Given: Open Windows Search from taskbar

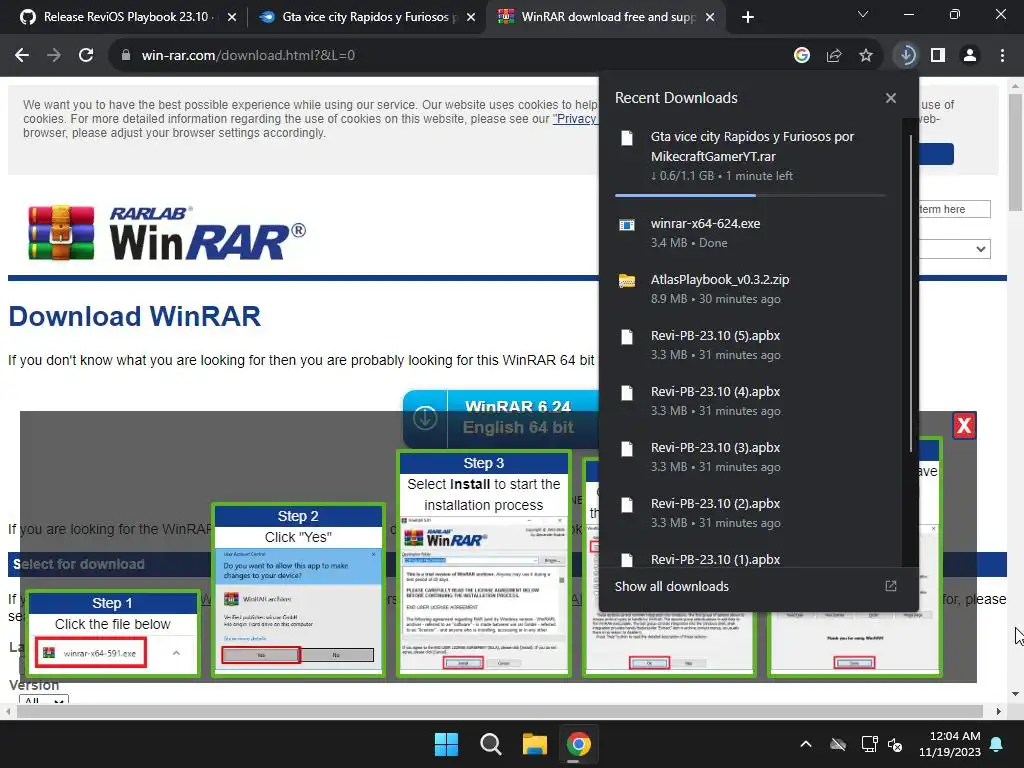Looking at the screenshot, I should click(490, 744).
